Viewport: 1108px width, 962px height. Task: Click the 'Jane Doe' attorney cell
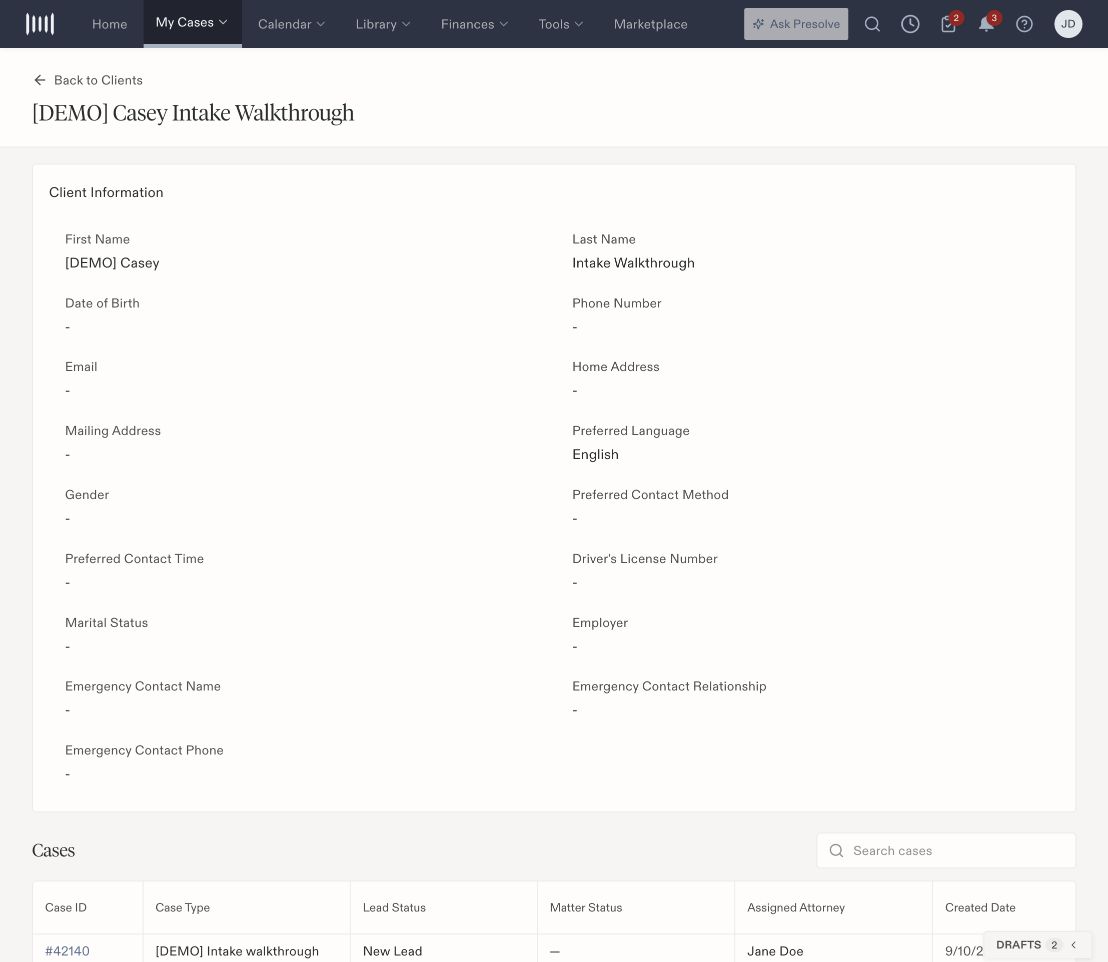pos(775,951)
